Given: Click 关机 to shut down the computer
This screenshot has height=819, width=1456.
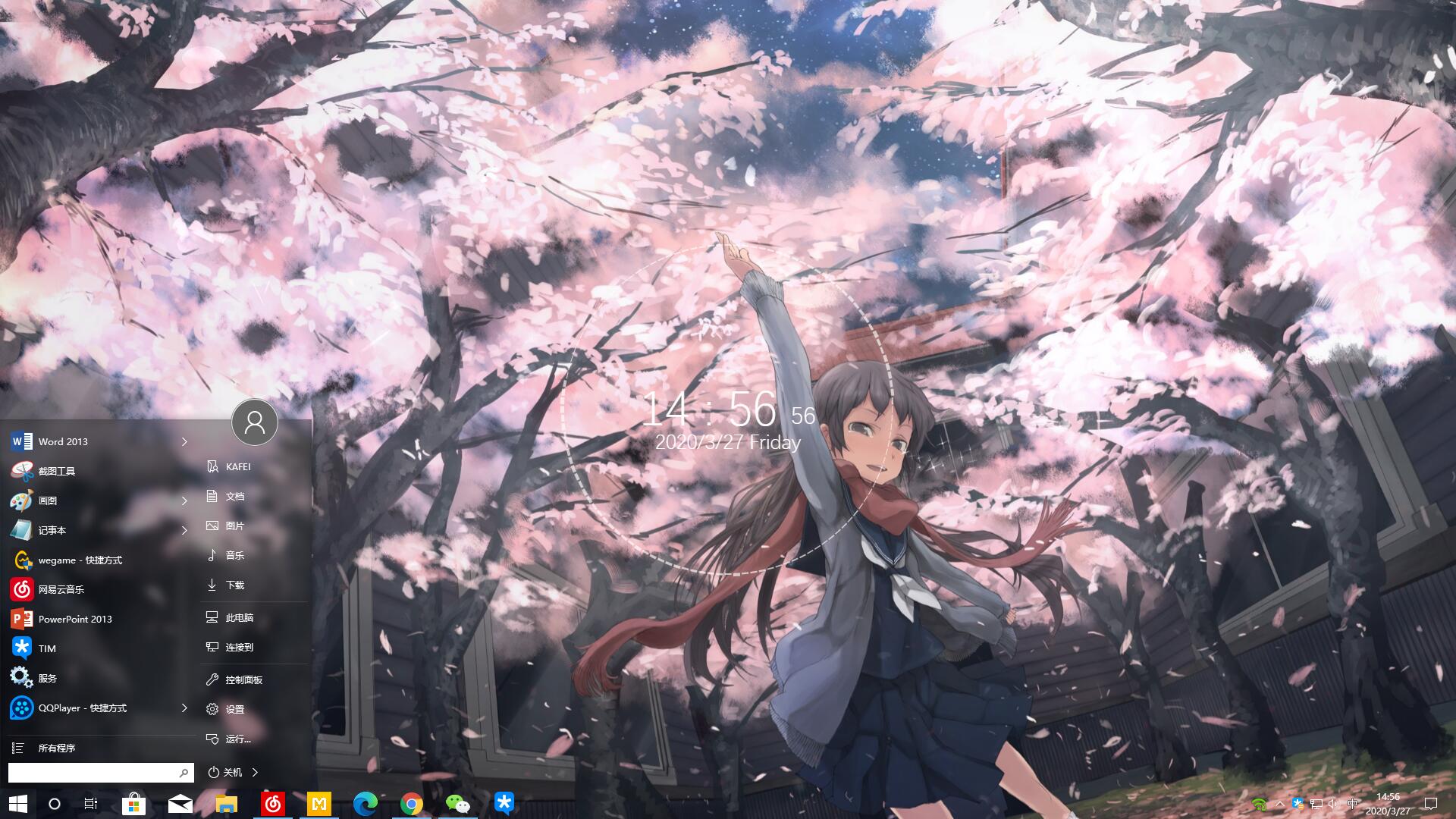Looking at the screenshot, I should 227,772.
